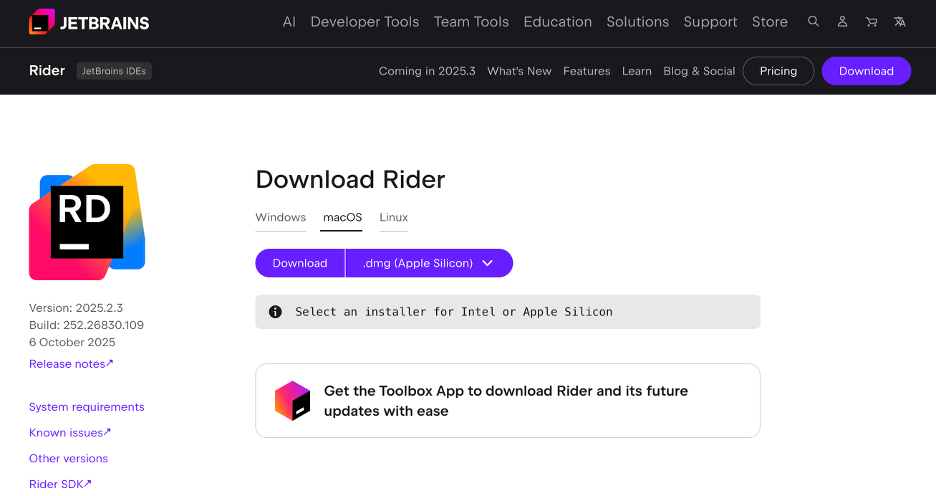Open the user account icon
Image resolution: width=936 pixels, height=496 pixels.
tap(842, 21)
